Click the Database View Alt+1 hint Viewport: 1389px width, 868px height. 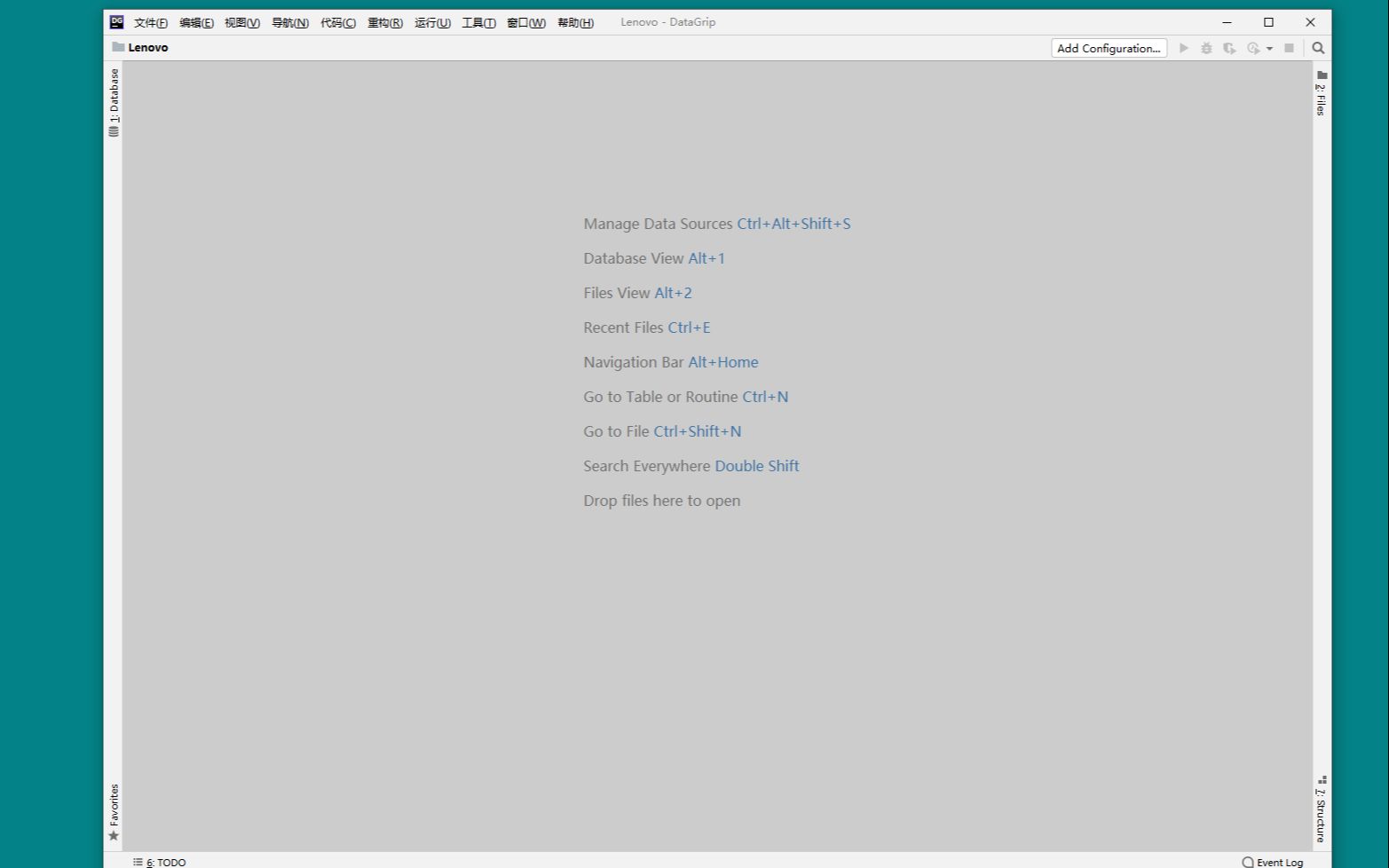click(x=654, y=258)
